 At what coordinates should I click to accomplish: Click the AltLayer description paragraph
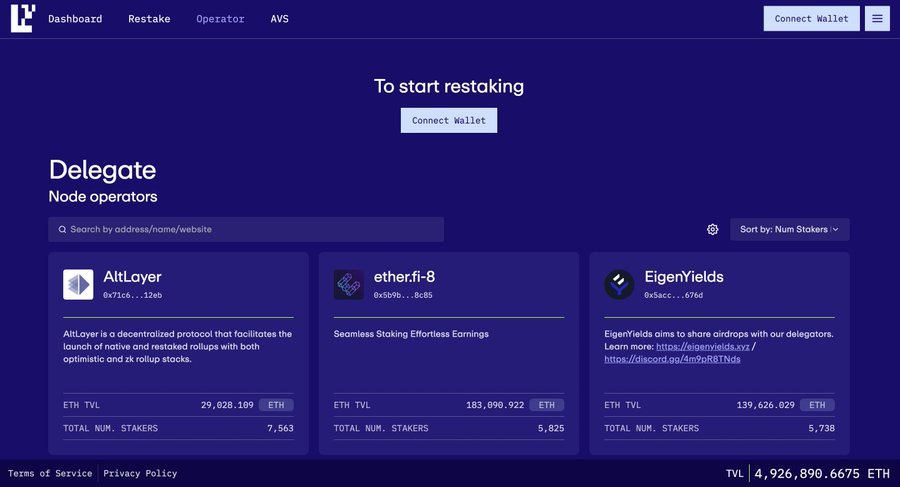(177, 346)
